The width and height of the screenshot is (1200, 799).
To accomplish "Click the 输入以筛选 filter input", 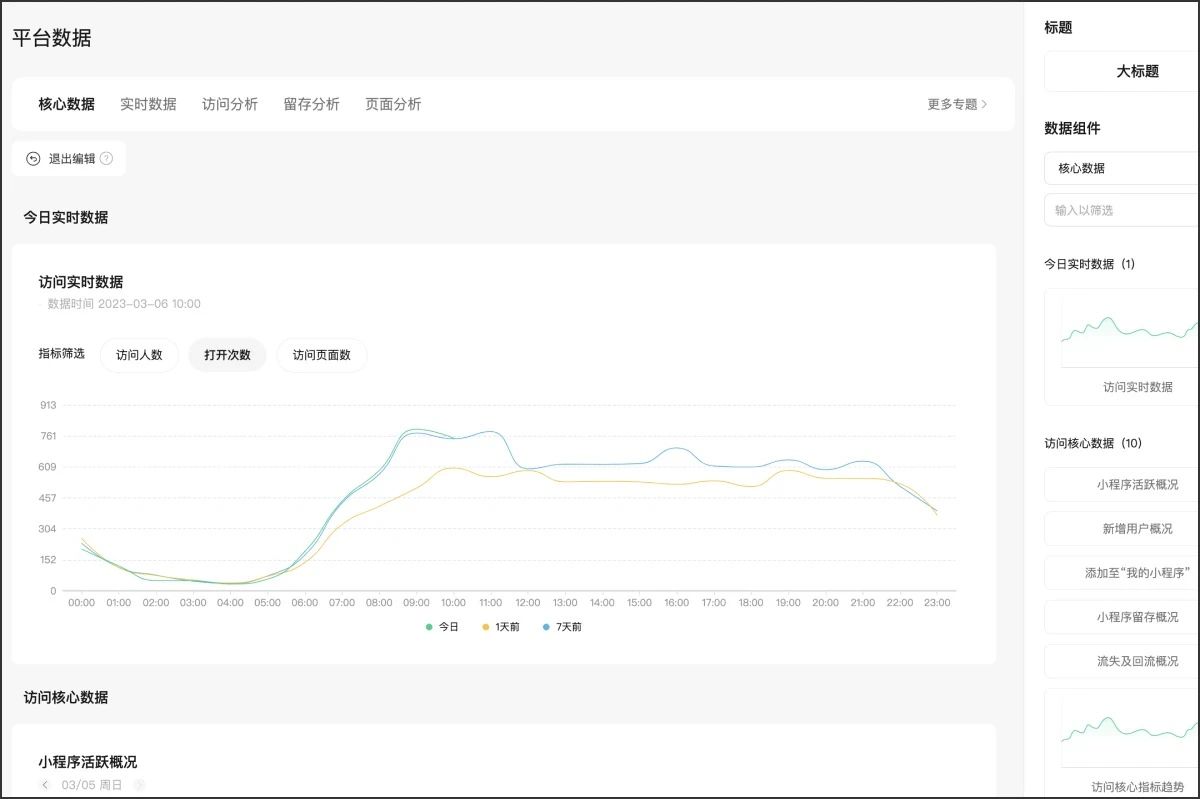I will pos(1121,210).
